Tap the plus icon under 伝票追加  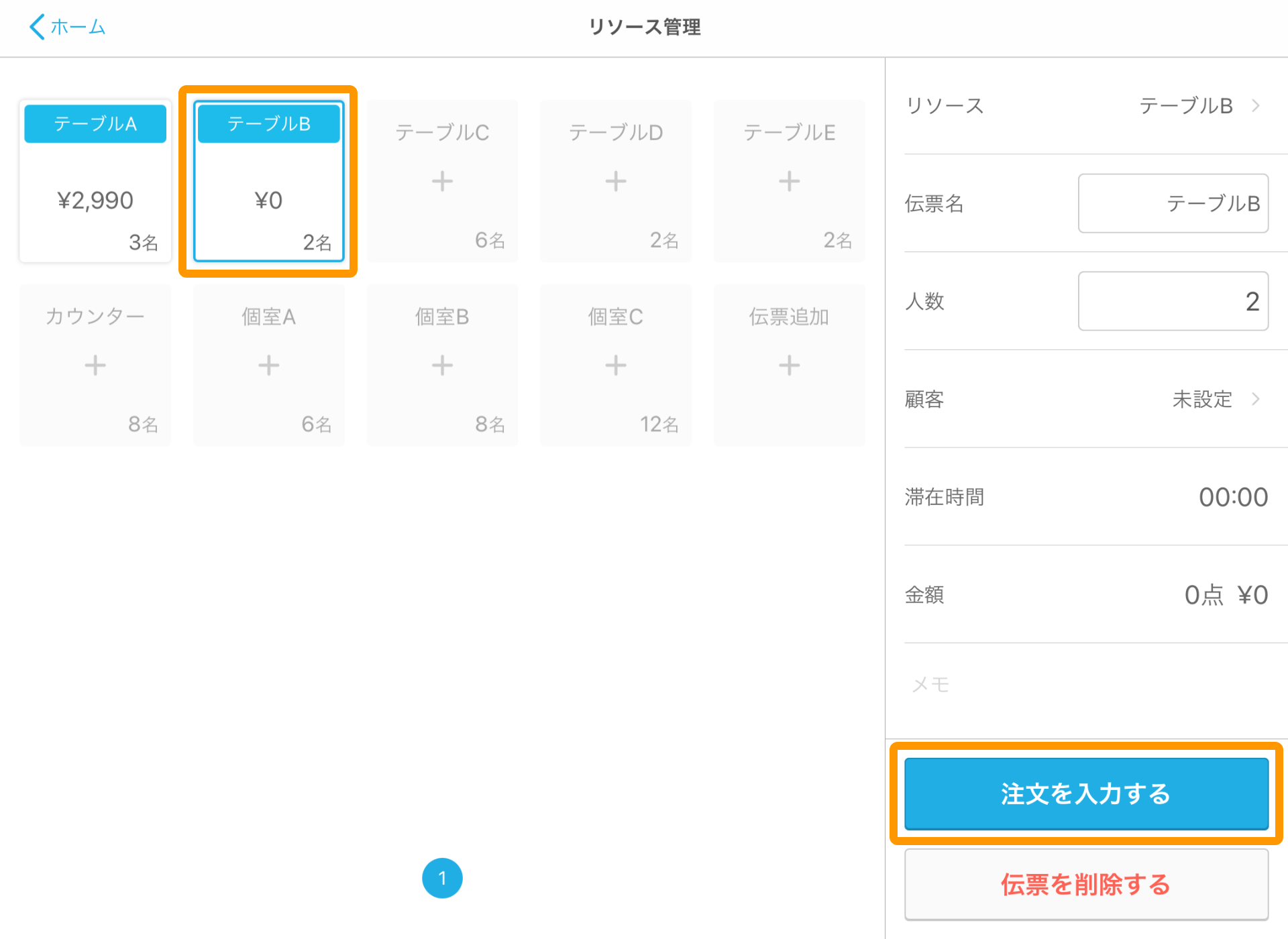(788, 365)
